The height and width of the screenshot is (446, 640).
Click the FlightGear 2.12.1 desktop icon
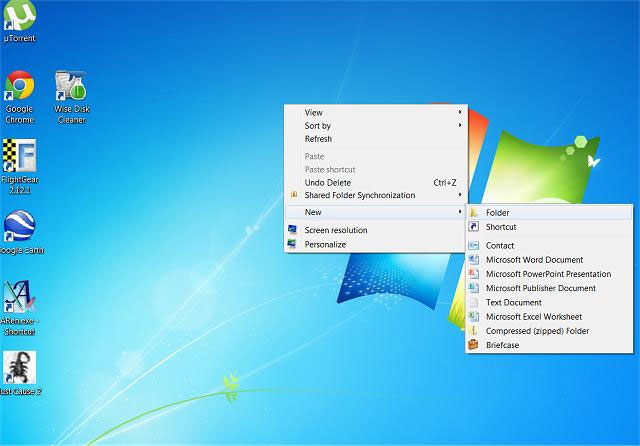(x=19, y=158)
